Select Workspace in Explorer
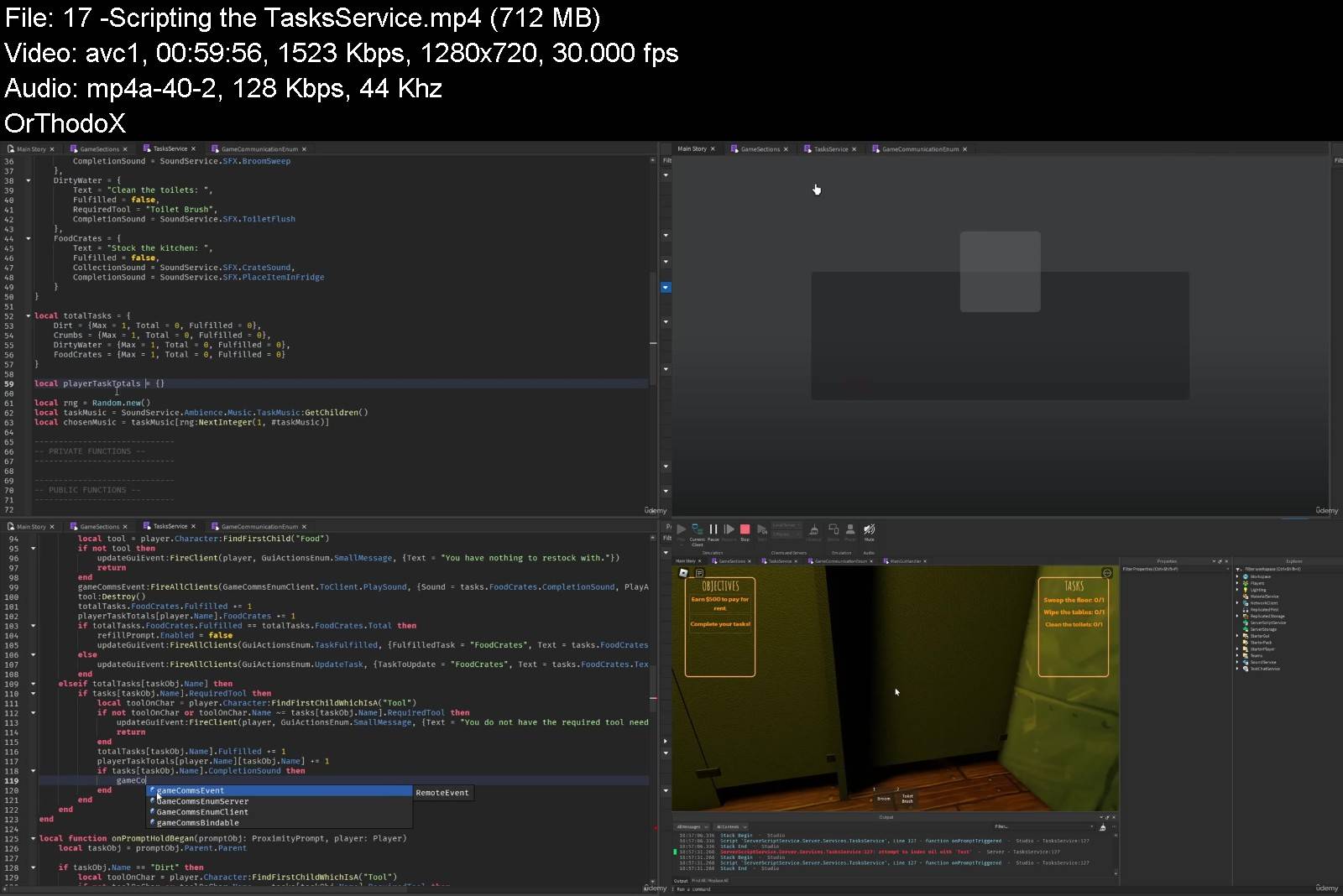Viewport: 1343px width, 896px height. point(1261,576)
